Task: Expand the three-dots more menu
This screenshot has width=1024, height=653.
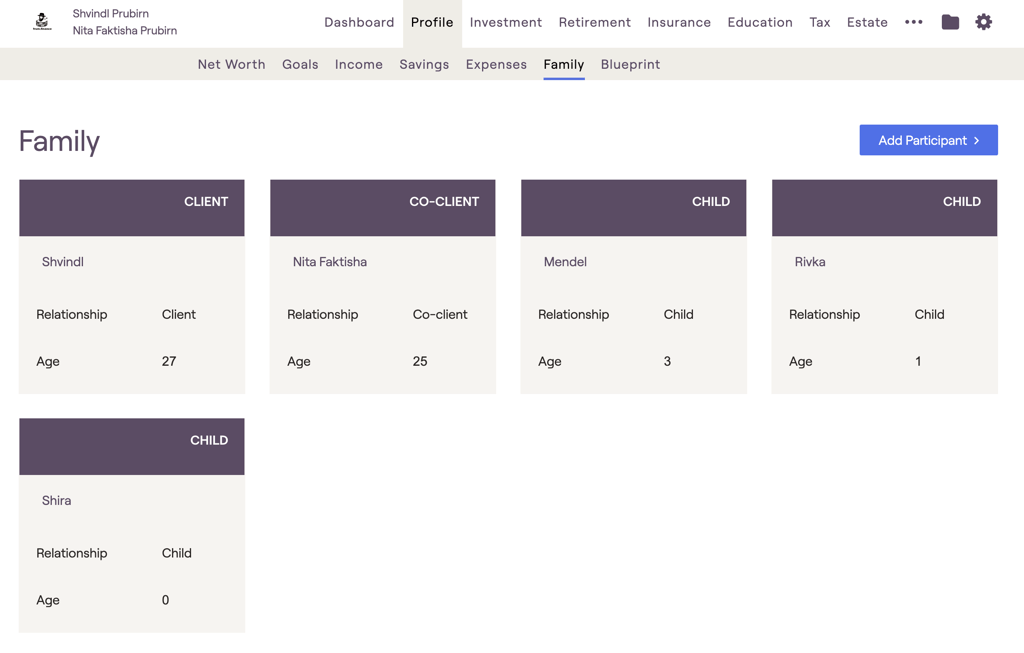Action: click(x=914, y=22)
